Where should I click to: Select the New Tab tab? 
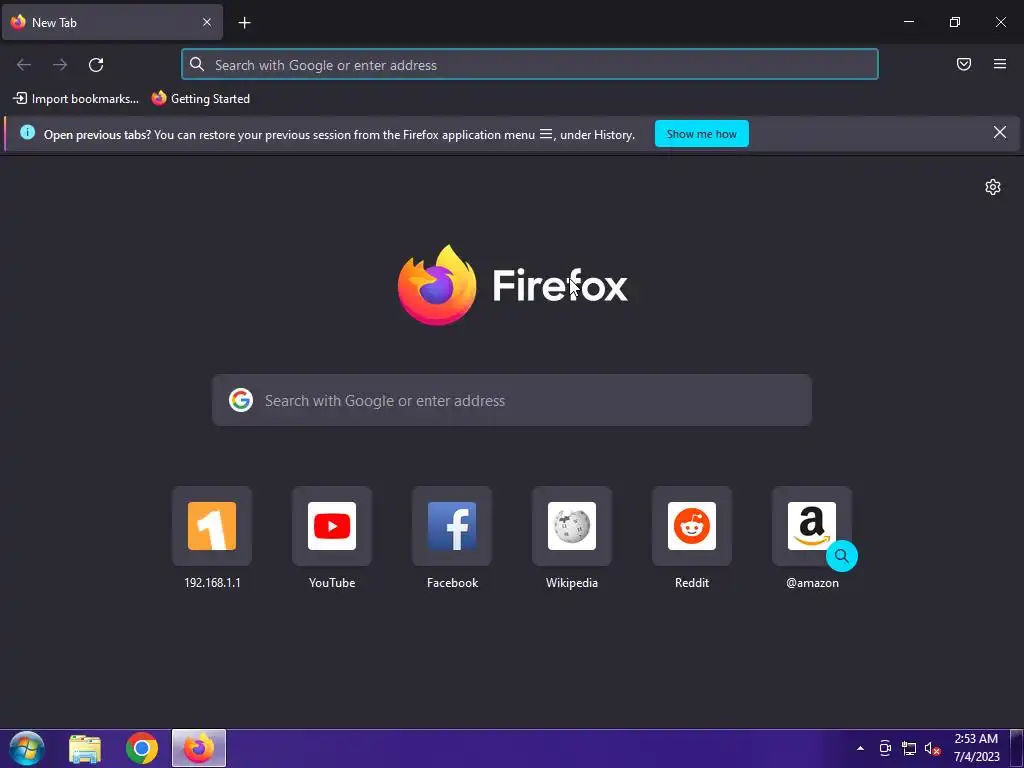[112, 22]
